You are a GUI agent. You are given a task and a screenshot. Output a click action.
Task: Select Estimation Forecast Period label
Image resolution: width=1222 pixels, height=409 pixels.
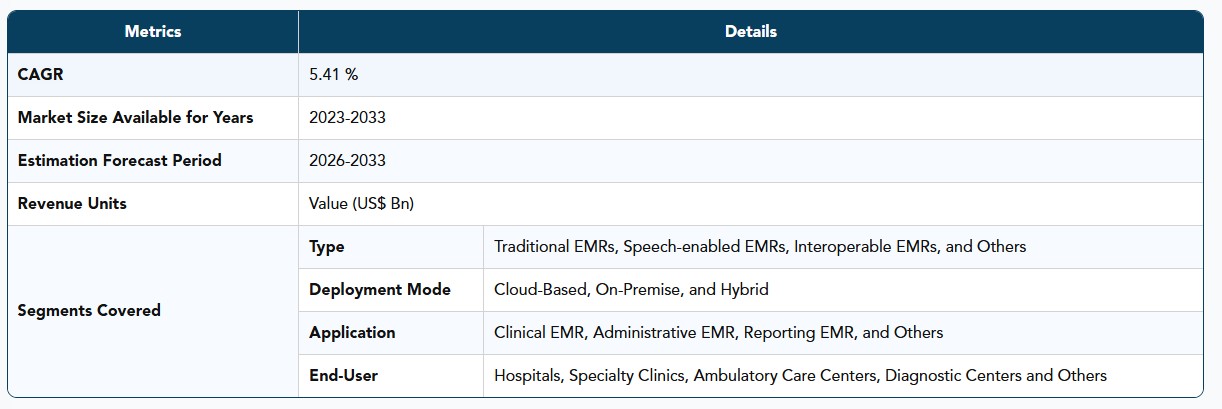[x=120, y=160]
